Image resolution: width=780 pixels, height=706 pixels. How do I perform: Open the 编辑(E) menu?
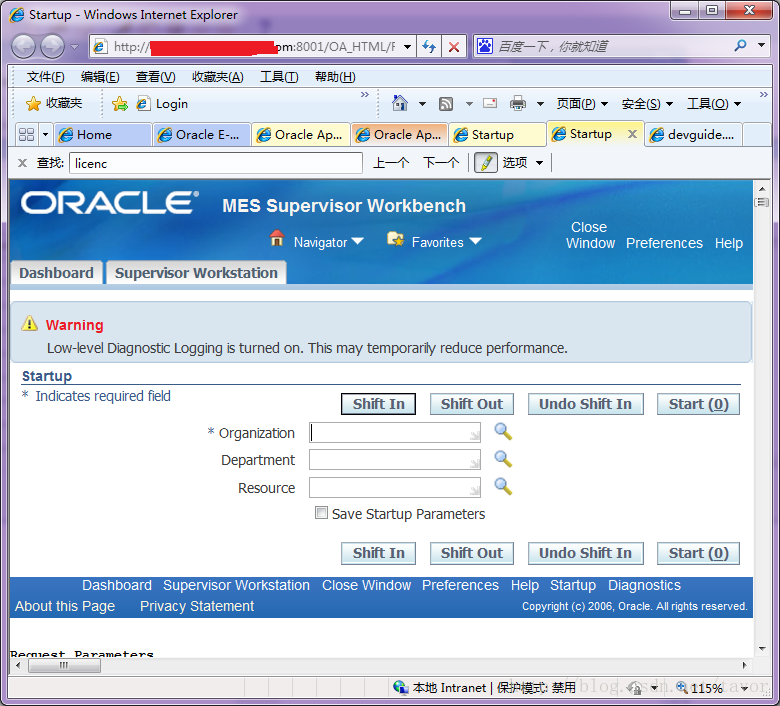pyautogui.click(x=100, y=77)
